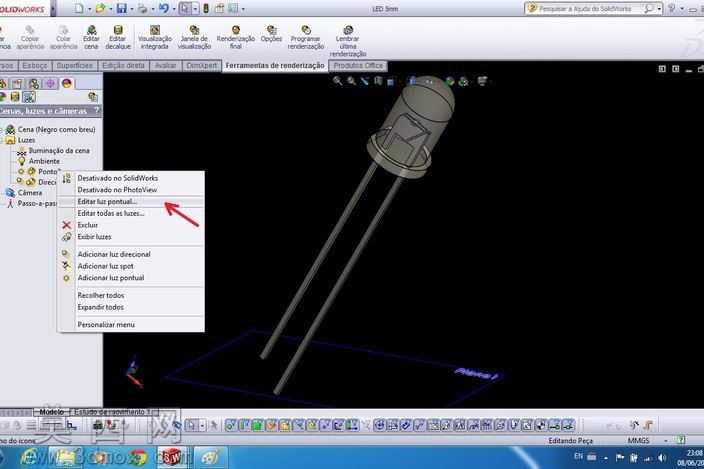Open render Opções
Image resolution: width=704 pixels, height=469 pixels.
(271, 34)
